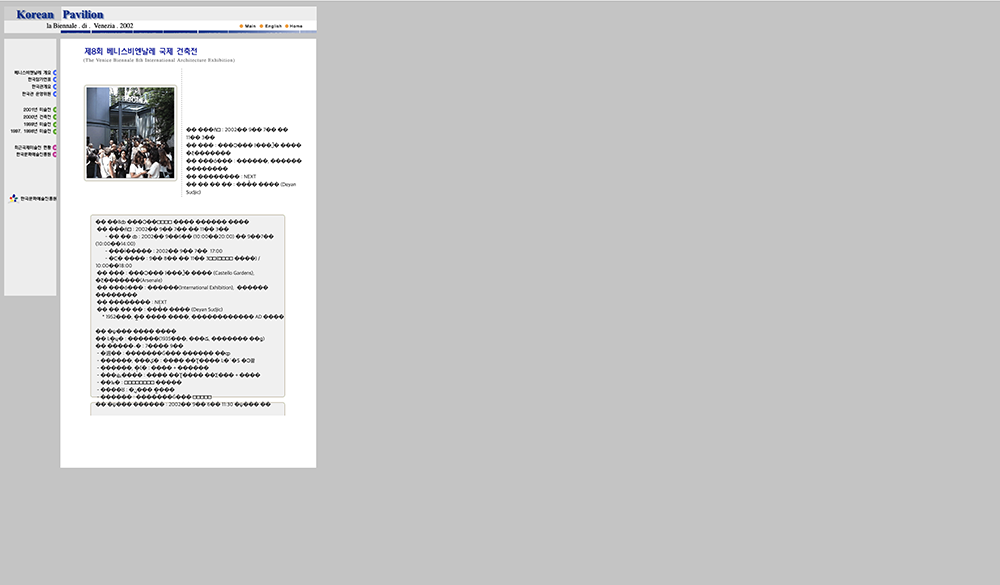Screen dimensions: 1000x585
Task: Click the text "International Exhibition" in the details box
Action: tap(207, 288)
